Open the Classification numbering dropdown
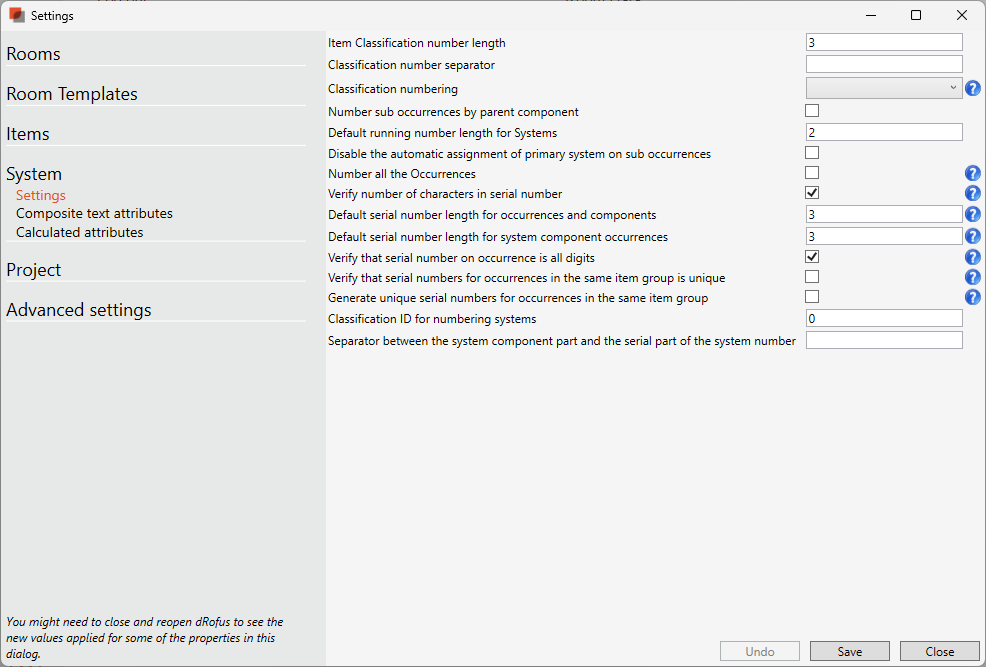The image size is (986, 667). [884, 88]
